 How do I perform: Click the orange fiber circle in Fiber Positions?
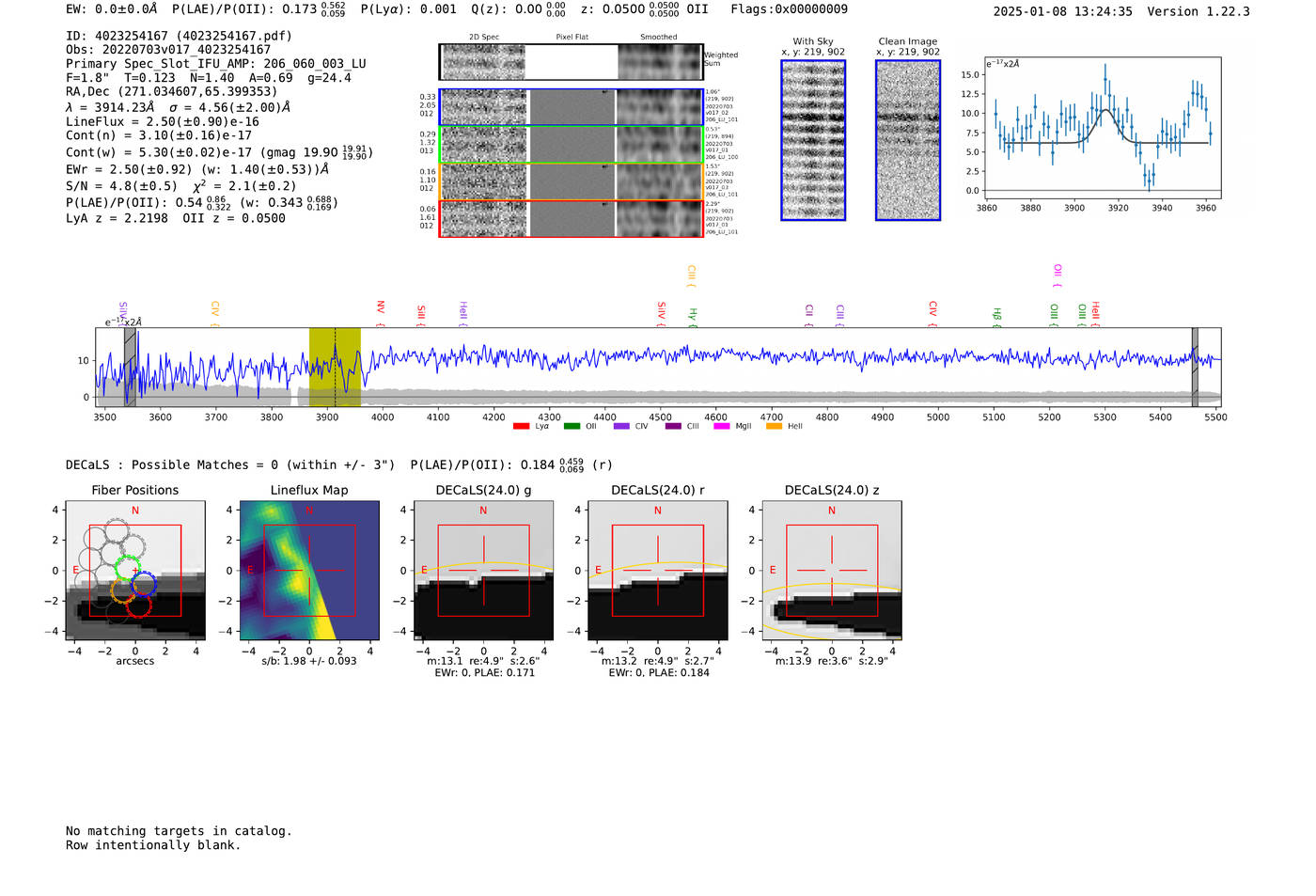[x=123, y=590]
